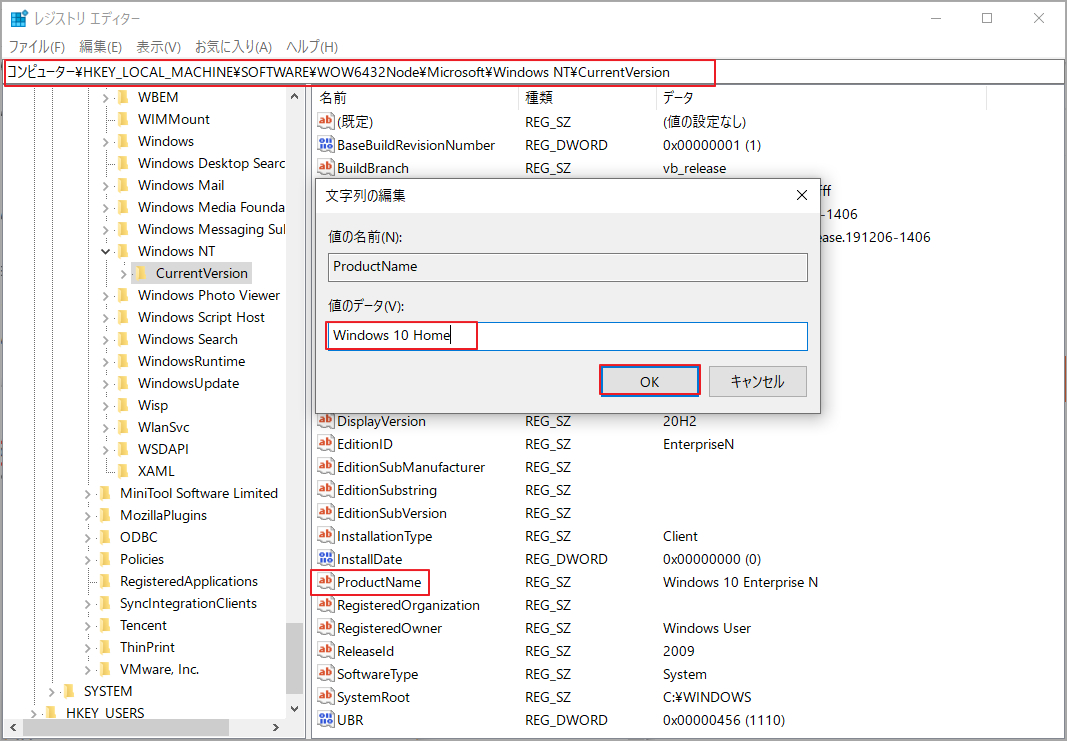This screenshot has width=1067, height=741.
Task: Click the REG_DWORD icon beside InstallDate
Action: point(325,559)
